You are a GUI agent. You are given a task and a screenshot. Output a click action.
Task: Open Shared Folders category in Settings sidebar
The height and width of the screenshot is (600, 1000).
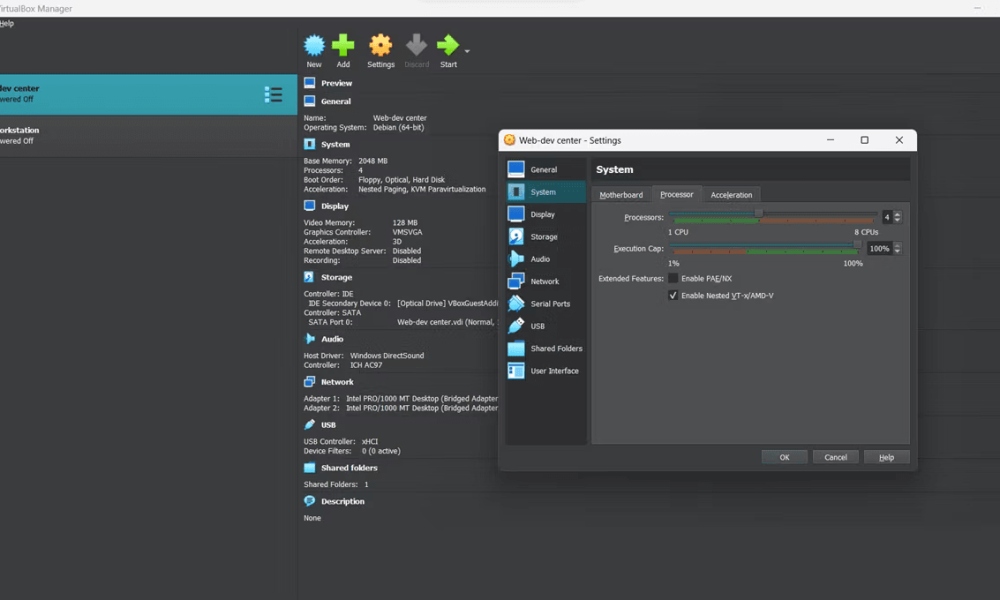pyautogui.click(x=546, y=348)
